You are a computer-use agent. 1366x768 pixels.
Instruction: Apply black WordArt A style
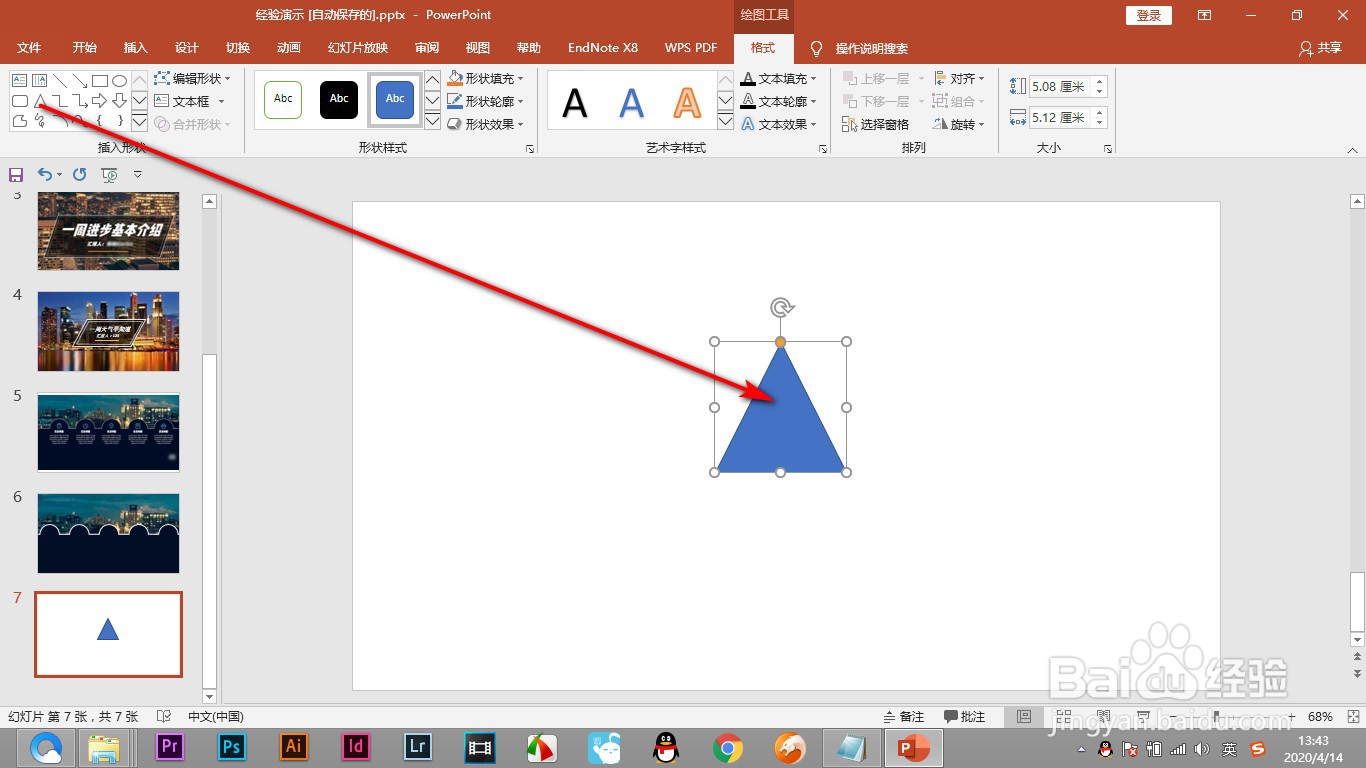(575, 102)
